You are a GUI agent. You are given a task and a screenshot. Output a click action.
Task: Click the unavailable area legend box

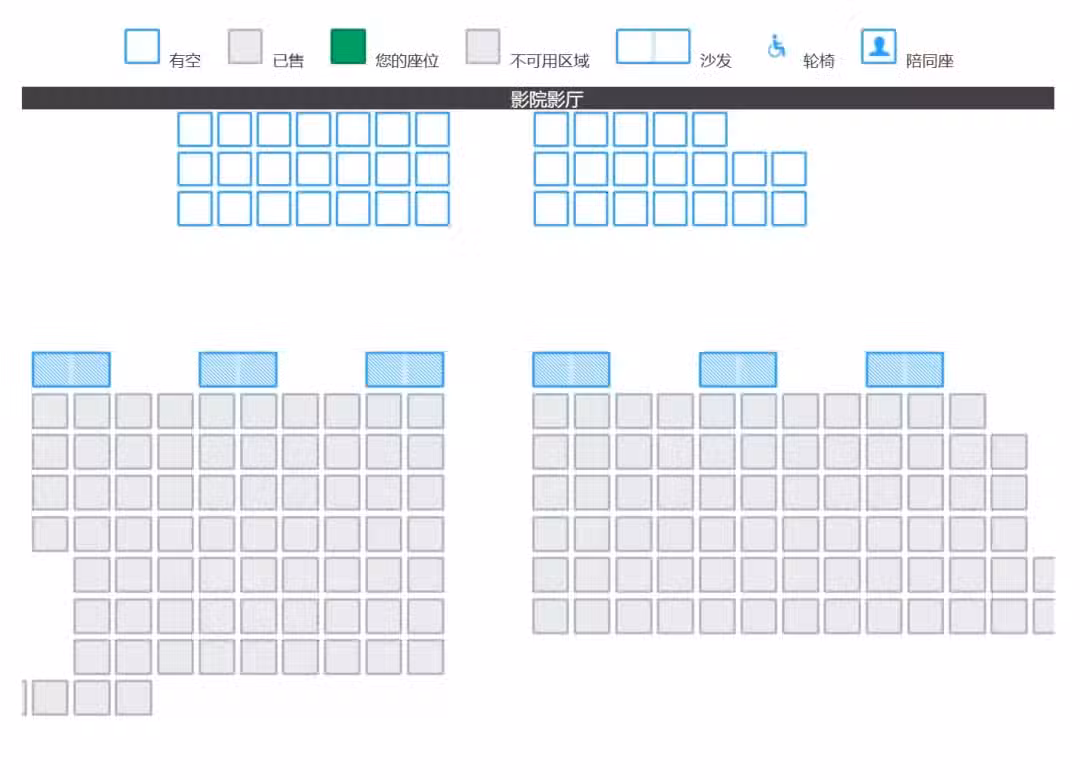pyautogui.click(x=483, y=47)
